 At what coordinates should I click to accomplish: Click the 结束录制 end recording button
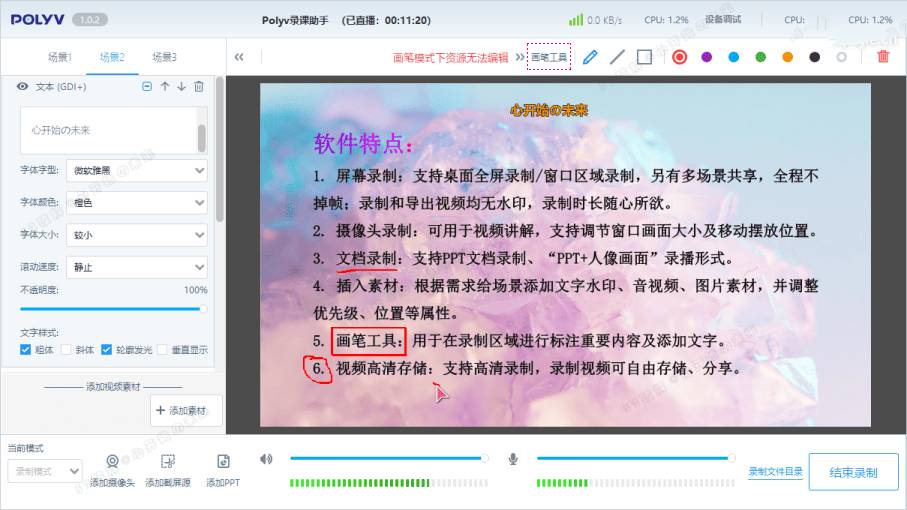(x=853, y=472)
